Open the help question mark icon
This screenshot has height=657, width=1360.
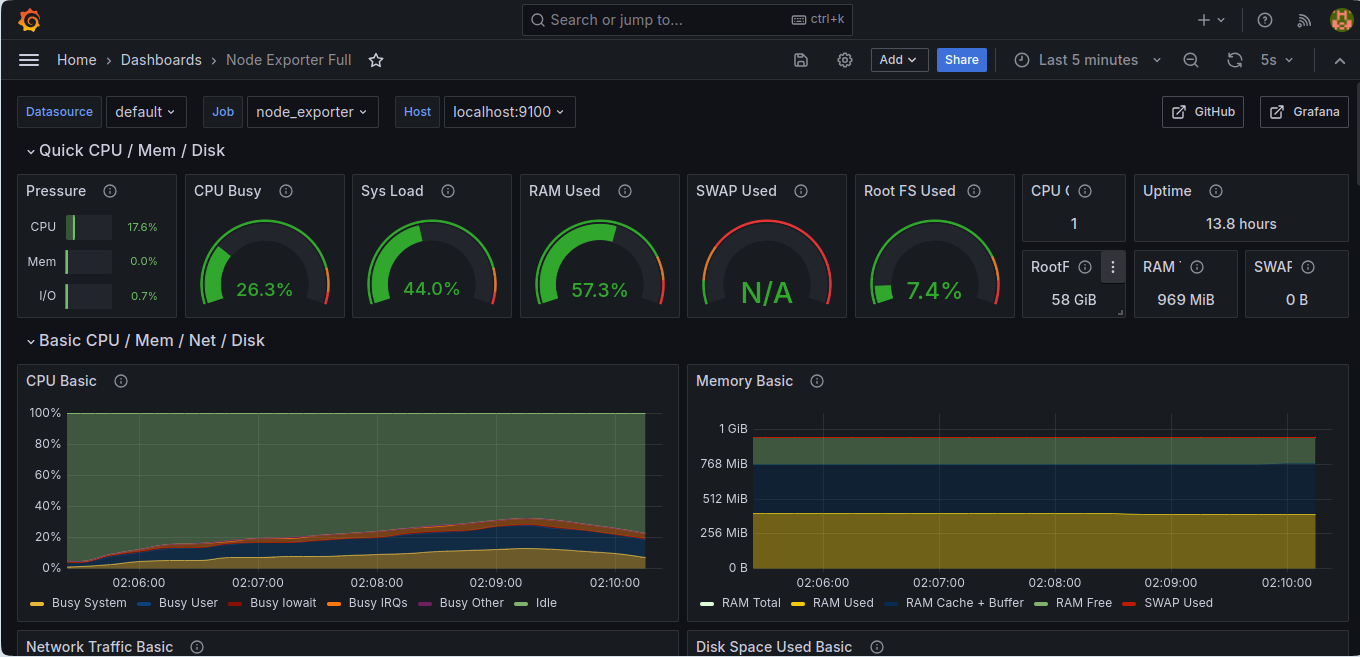coord(1265,20)
